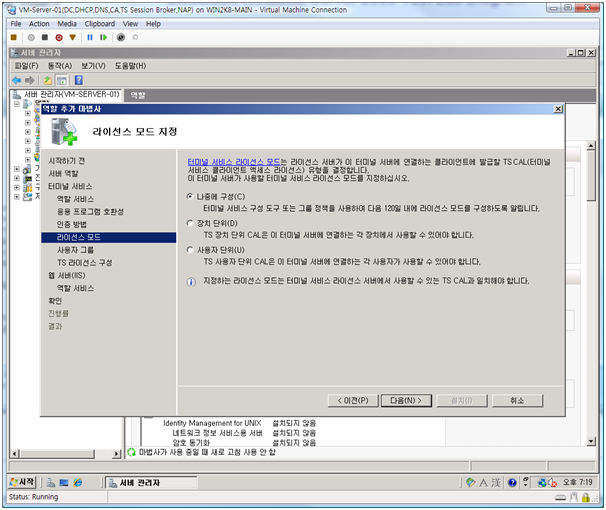Click the refresh icon beside wizard notice

[x=131, y=452]
